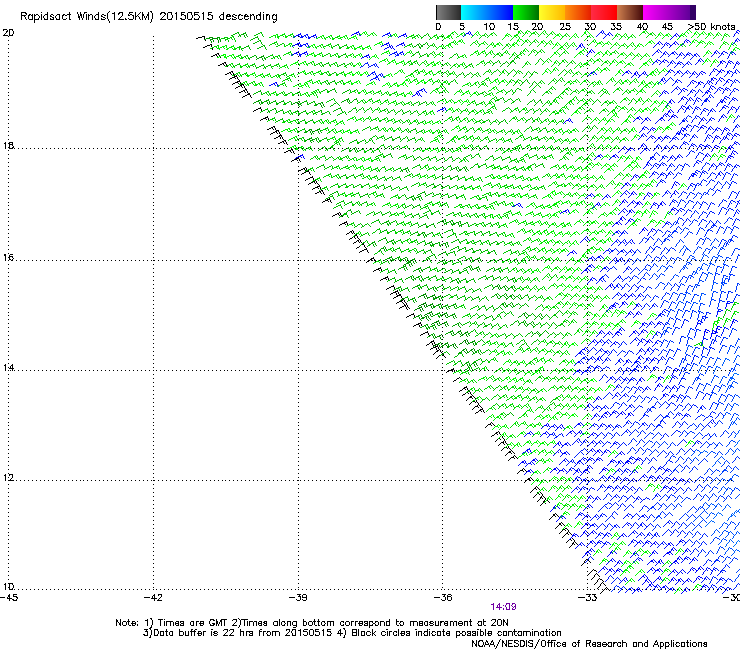The image size is (740, 650).
Task: Click the date '20150515 descending' in title
Action: [218, 17]
